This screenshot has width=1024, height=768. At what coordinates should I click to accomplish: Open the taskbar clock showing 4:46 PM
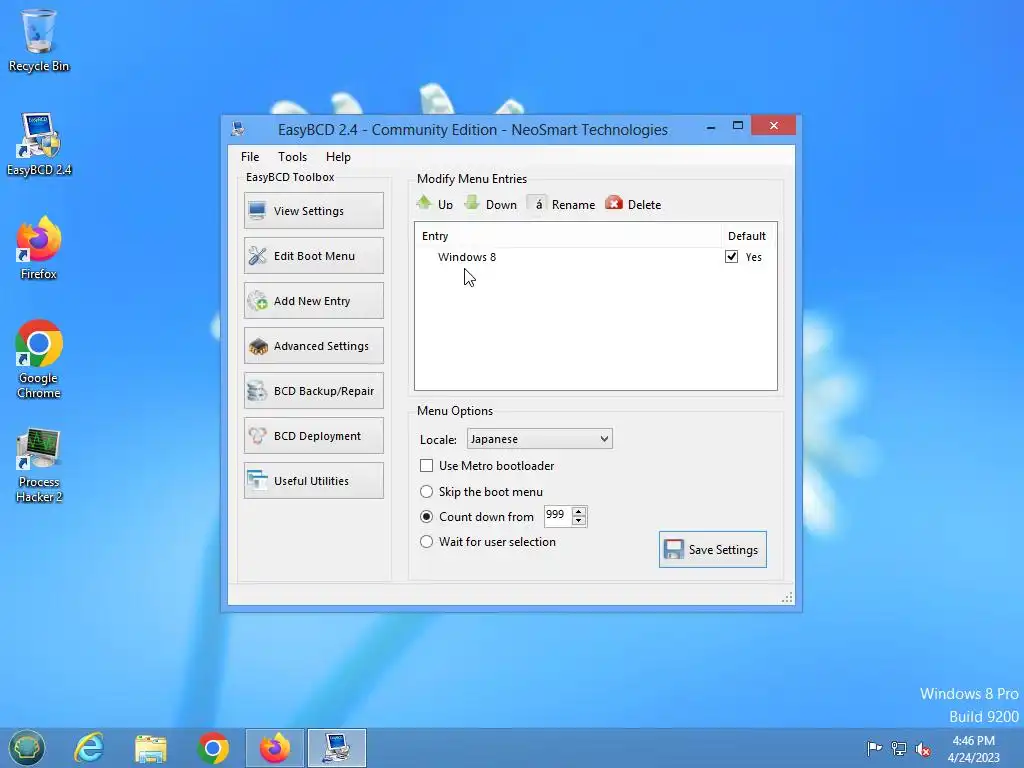[x=974, y=749]
